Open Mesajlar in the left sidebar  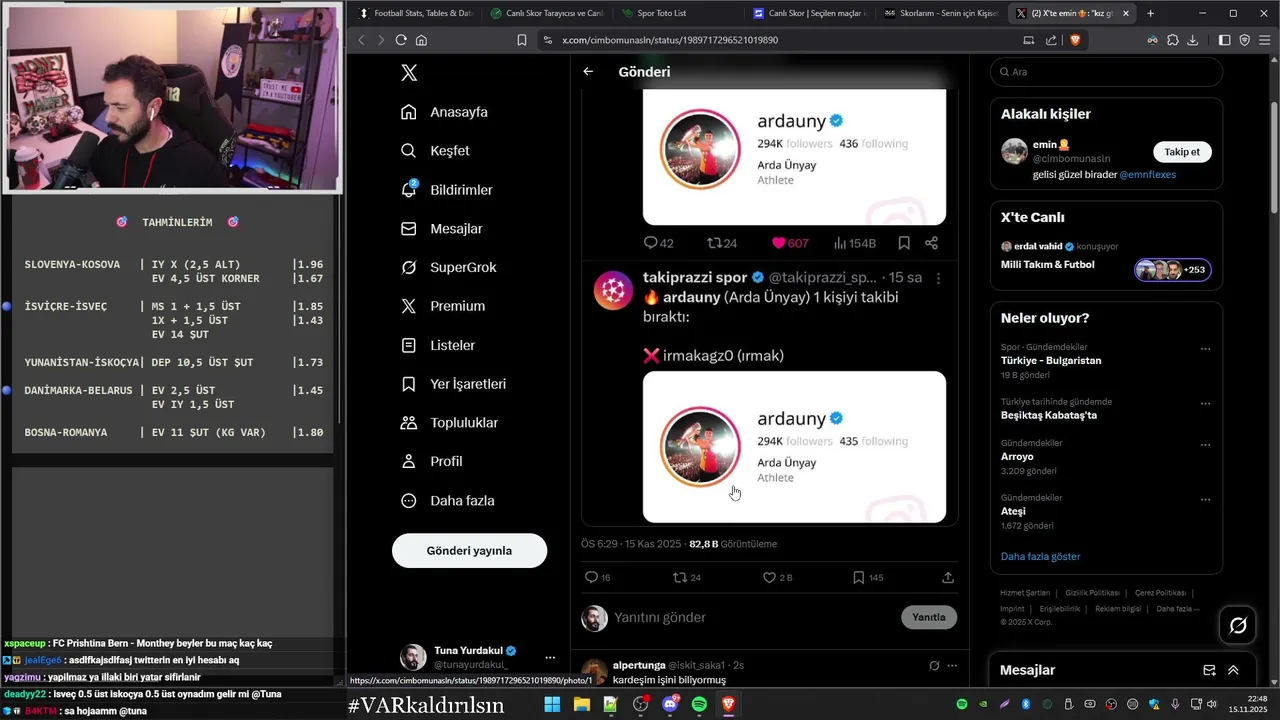(x=441, y=229)
